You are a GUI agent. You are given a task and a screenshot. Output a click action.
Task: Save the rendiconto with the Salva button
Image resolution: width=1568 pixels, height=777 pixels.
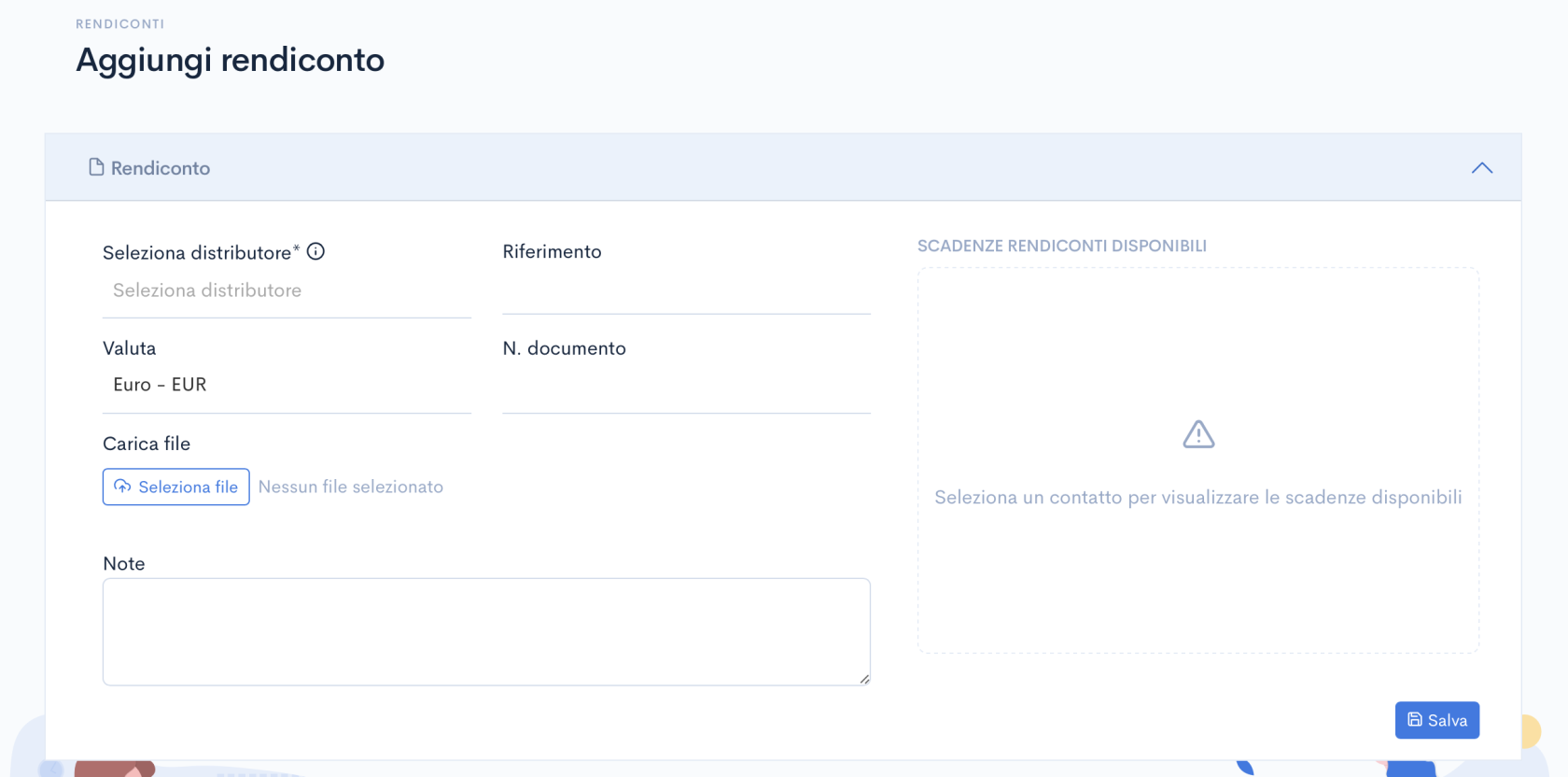[1437, 720]
